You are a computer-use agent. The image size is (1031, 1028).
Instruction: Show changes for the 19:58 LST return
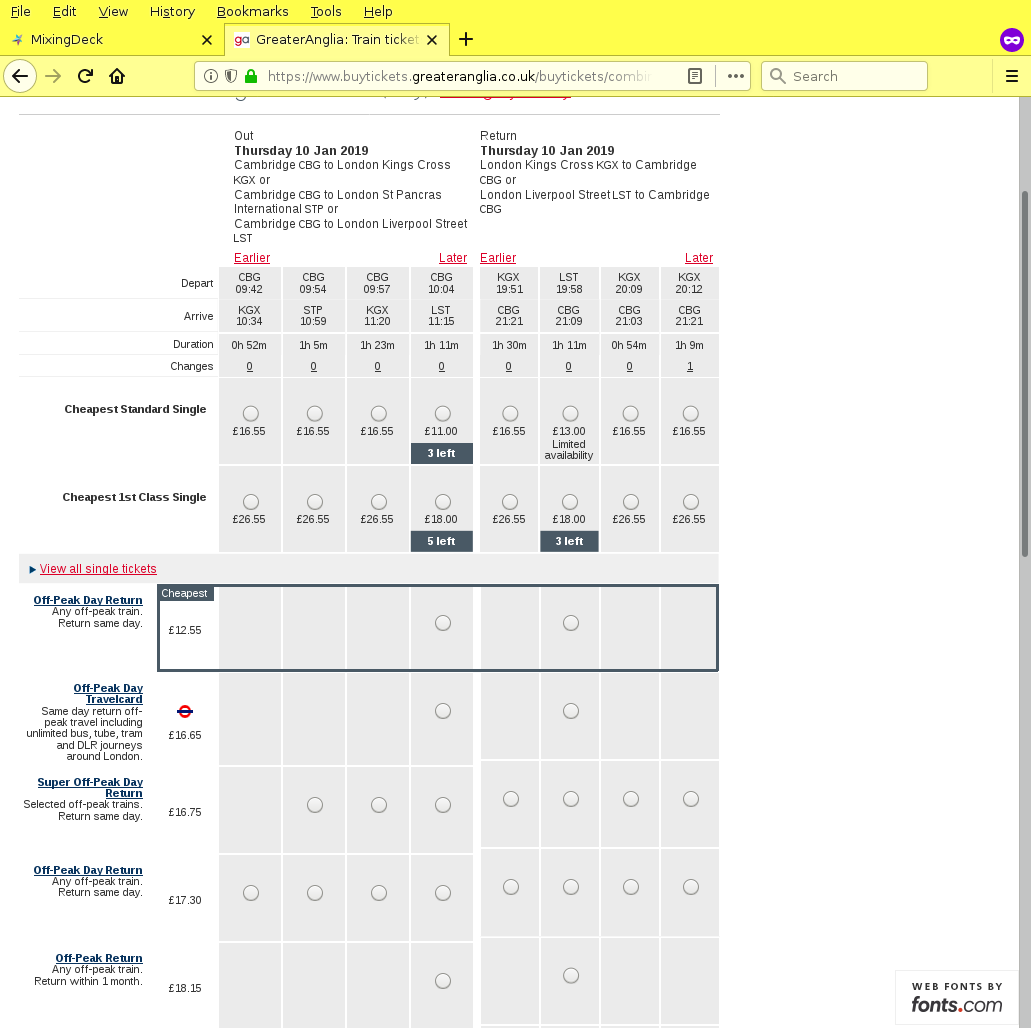click(x=568, y=366)
